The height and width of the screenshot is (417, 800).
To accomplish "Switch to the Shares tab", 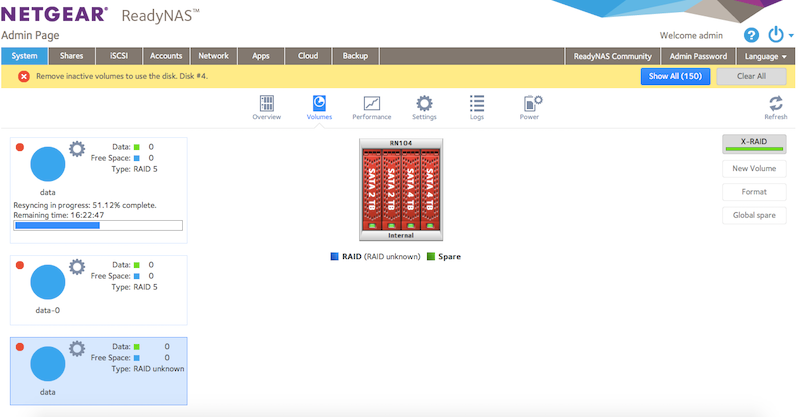I will 72,56.
